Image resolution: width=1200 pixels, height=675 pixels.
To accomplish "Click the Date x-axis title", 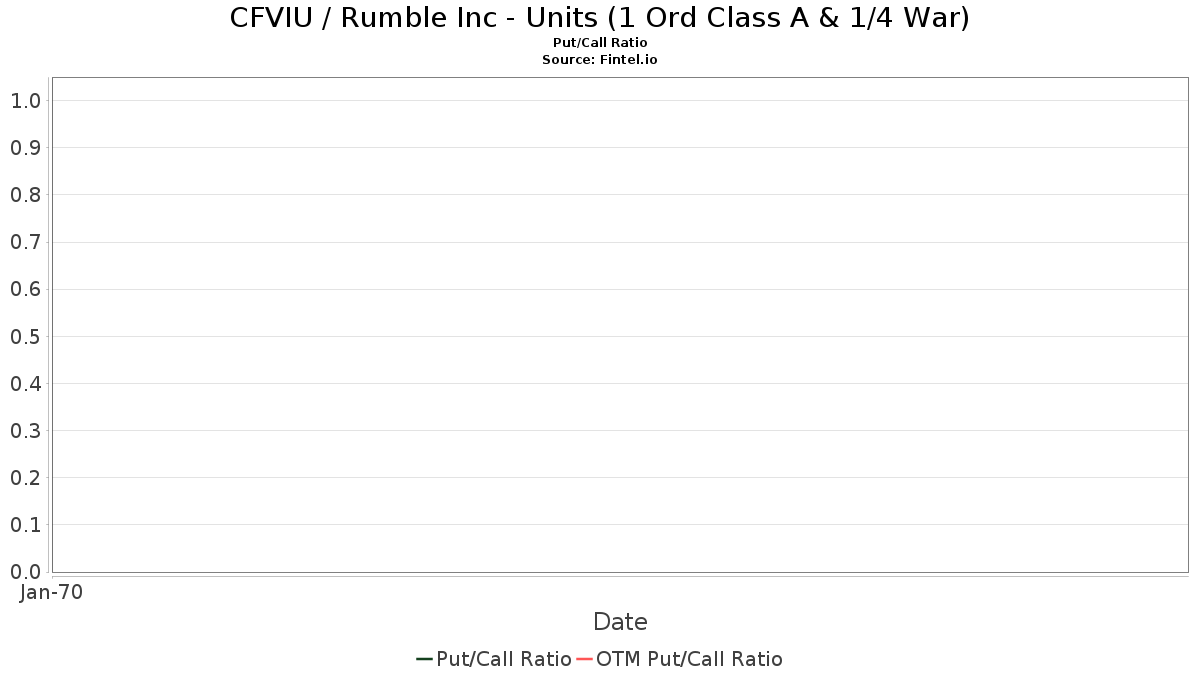I will [x=620, y=622].
